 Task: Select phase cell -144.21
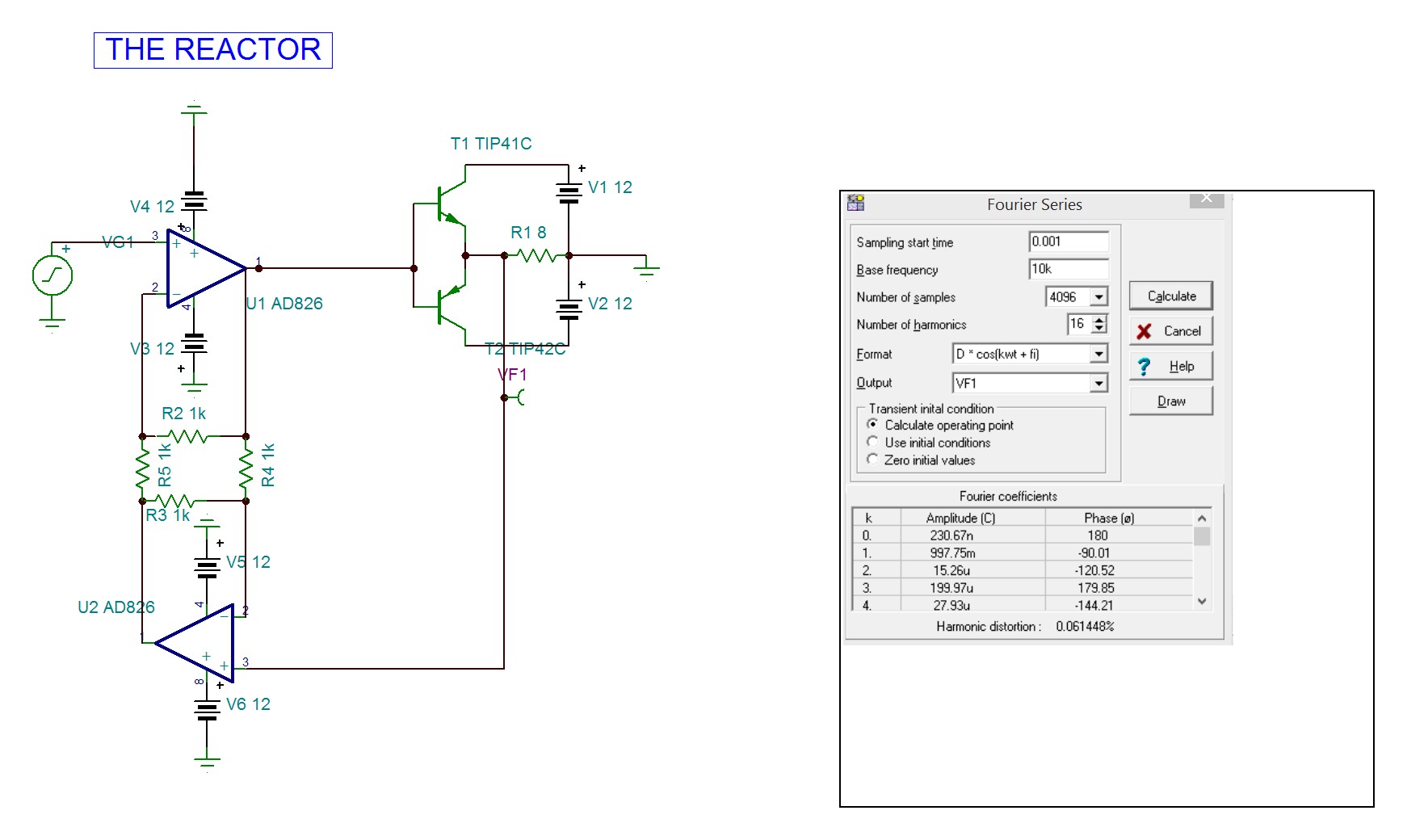pos(1119,605)
